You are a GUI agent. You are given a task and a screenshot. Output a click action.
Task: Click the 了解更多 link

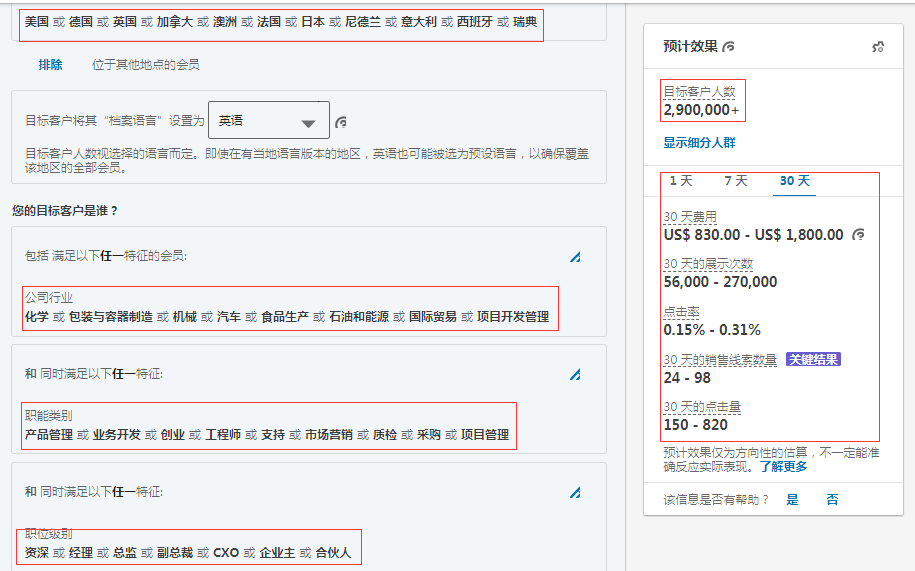coord(783,467)
